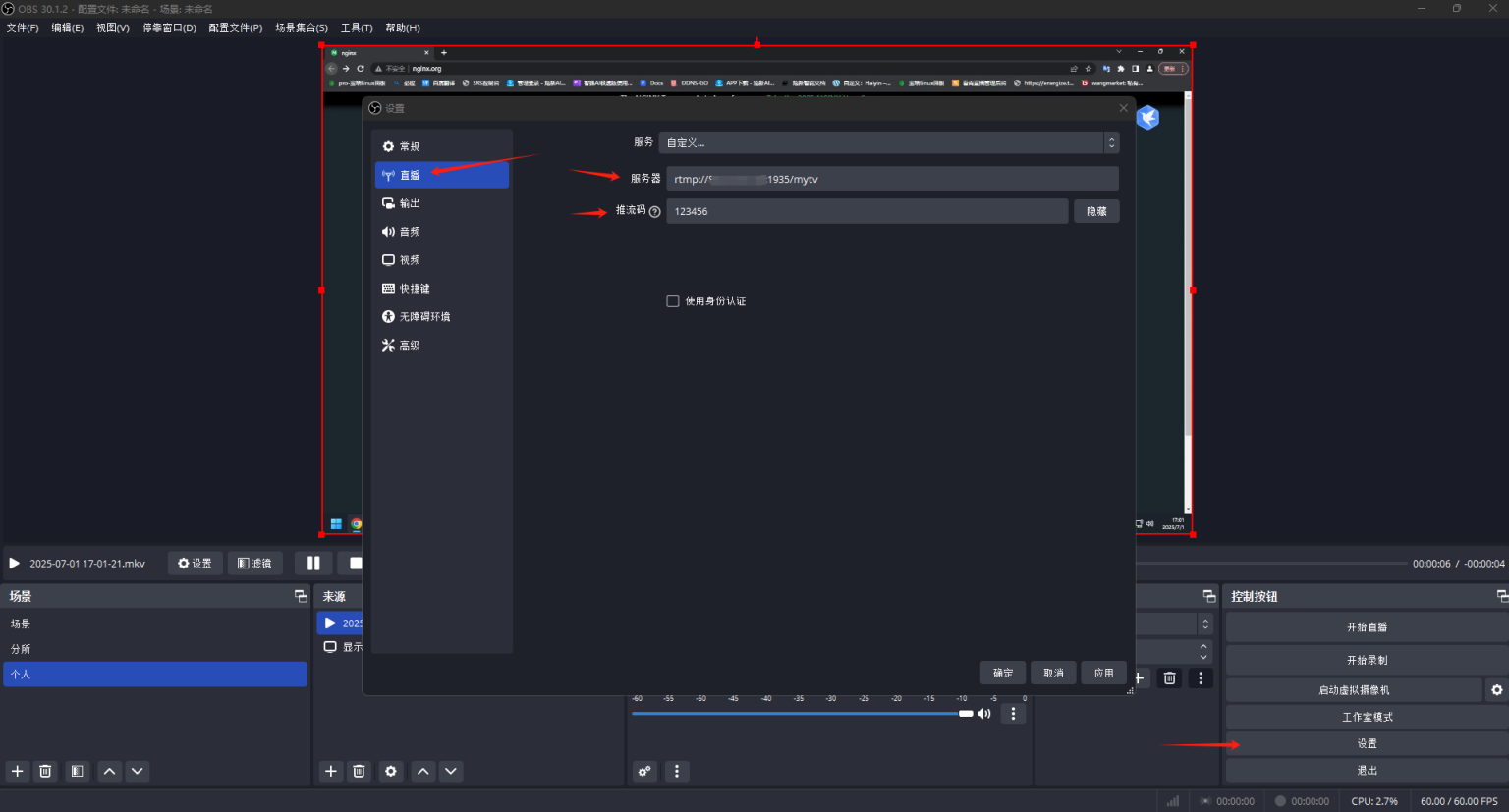Open the 服务 dropdown showing 自定义
Image resolution: width=1509 pixels, height=812 pixels.
(888, 143)
